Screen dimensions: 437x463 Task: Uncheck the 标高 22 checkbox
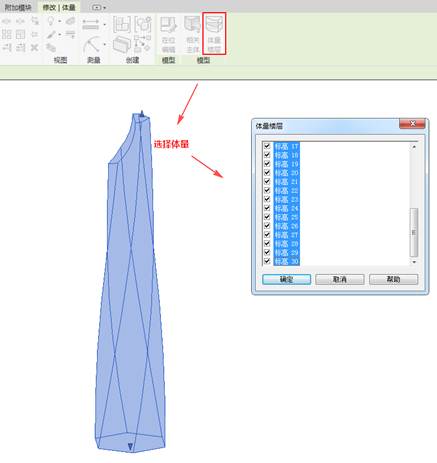point(267,190)
